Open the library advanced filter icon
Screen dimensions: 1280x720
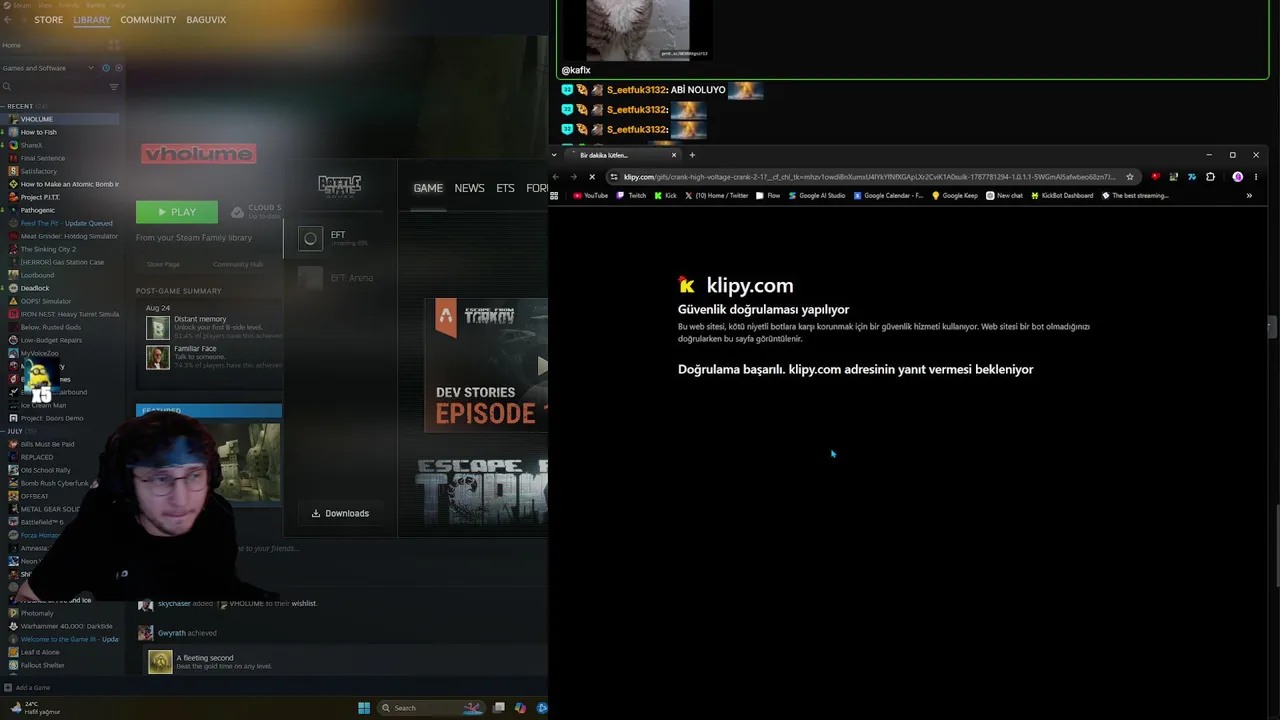pyautogui.click(x=113, y=87)
